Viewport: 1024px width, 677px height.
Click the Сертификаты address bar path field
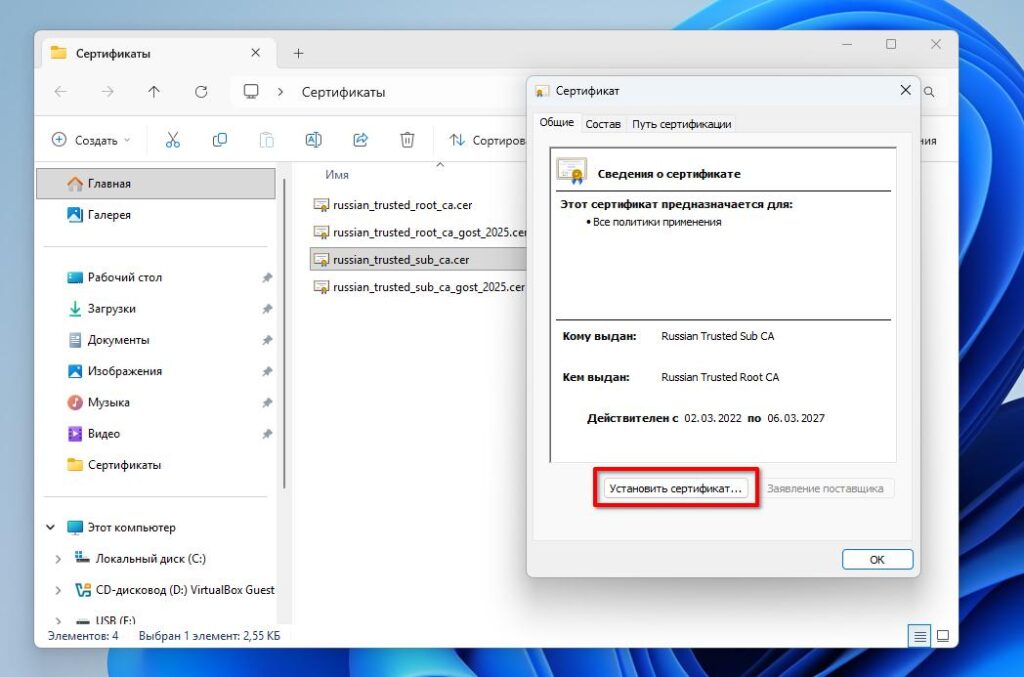(x=343, y=92)
